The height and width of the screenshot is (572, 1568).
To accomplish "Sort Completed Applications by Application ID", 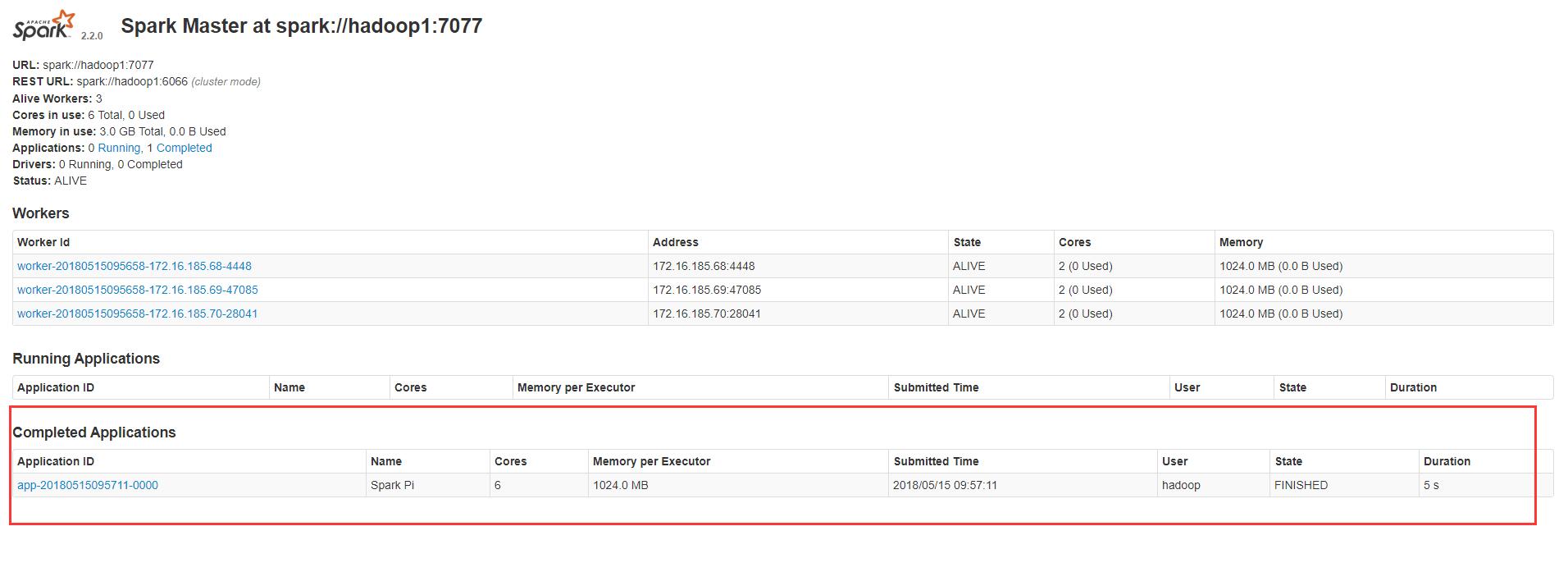I will click(56, 461).
